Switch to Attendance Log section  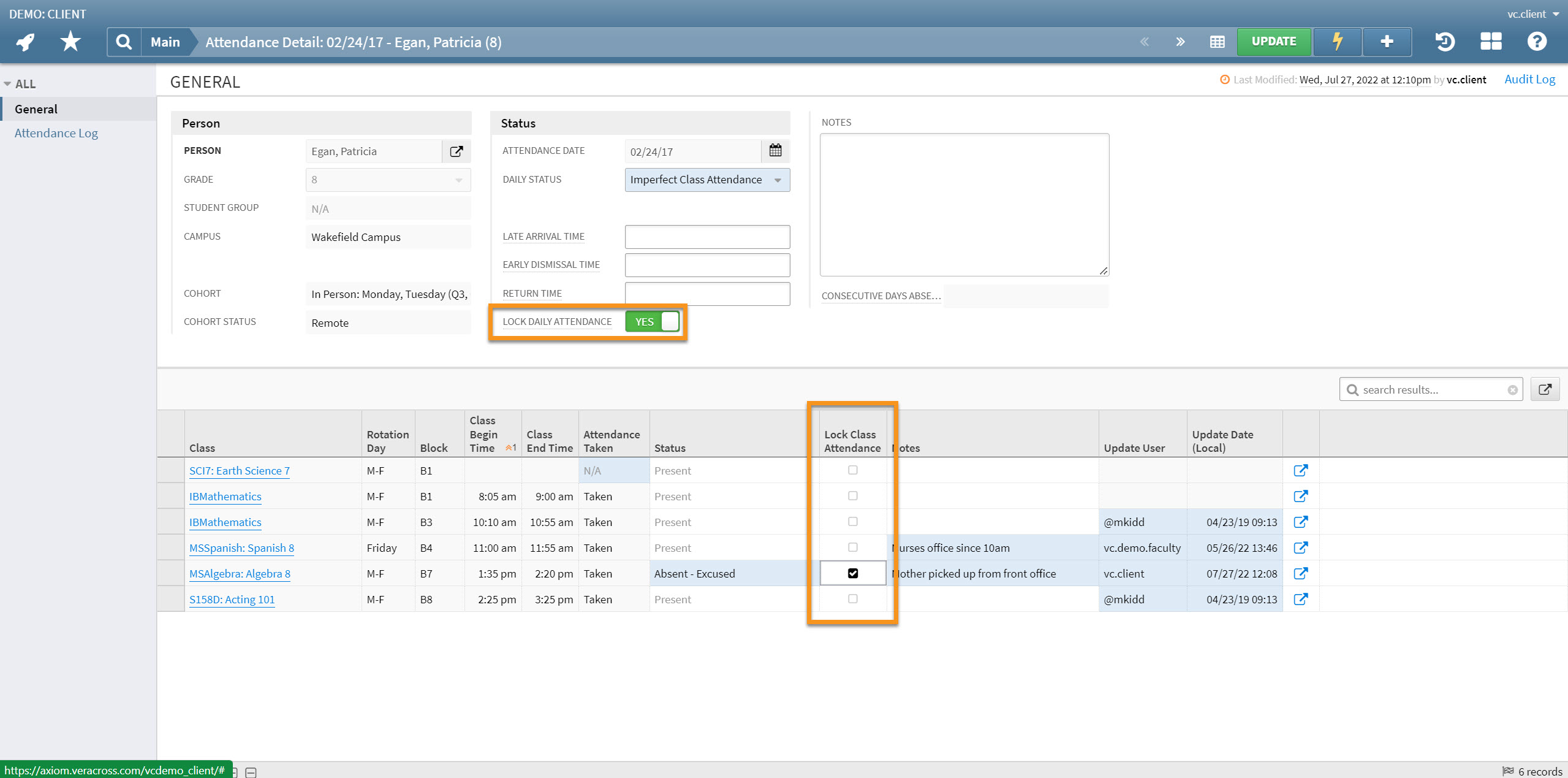coord(56,133)
